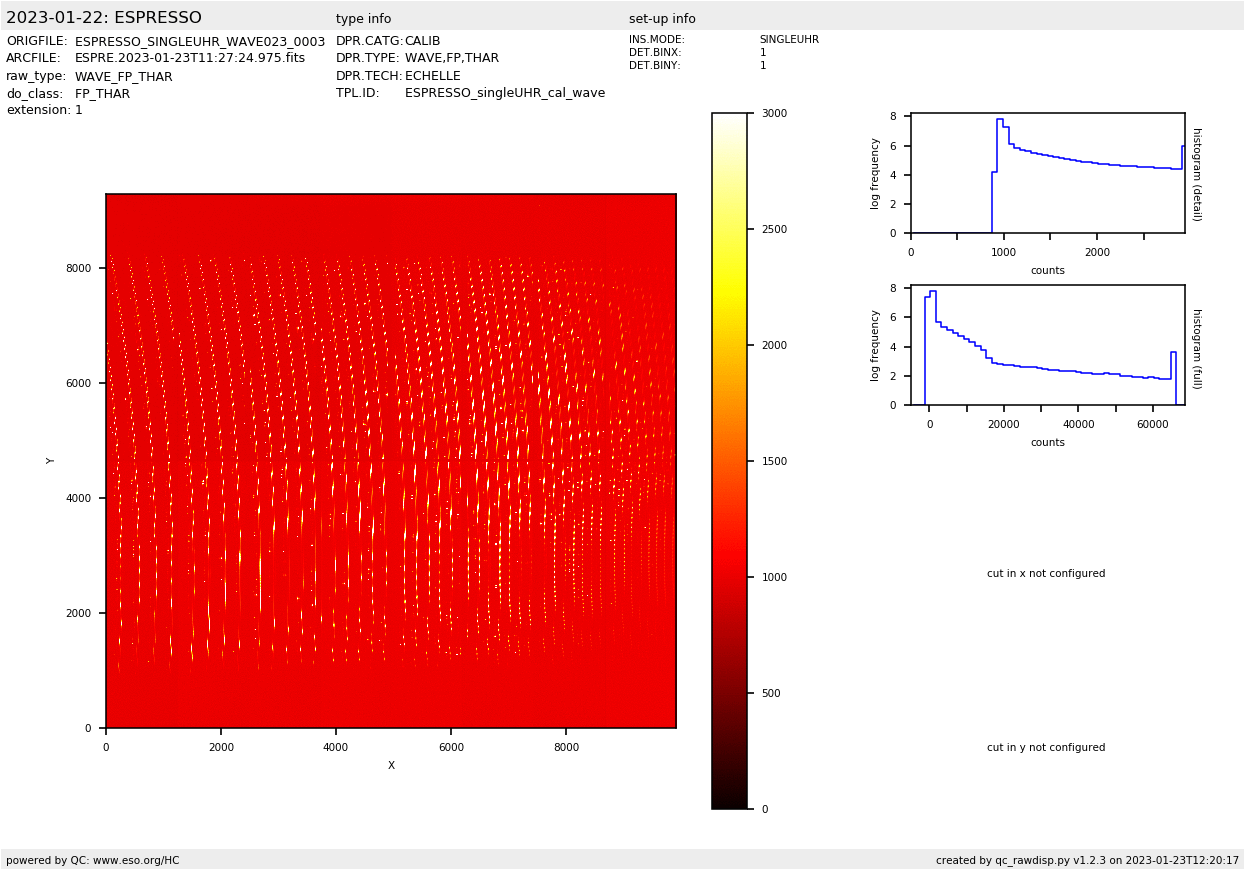
Task: Click the DPR.TECH value ECHELLE
Action: pos(432,76)
